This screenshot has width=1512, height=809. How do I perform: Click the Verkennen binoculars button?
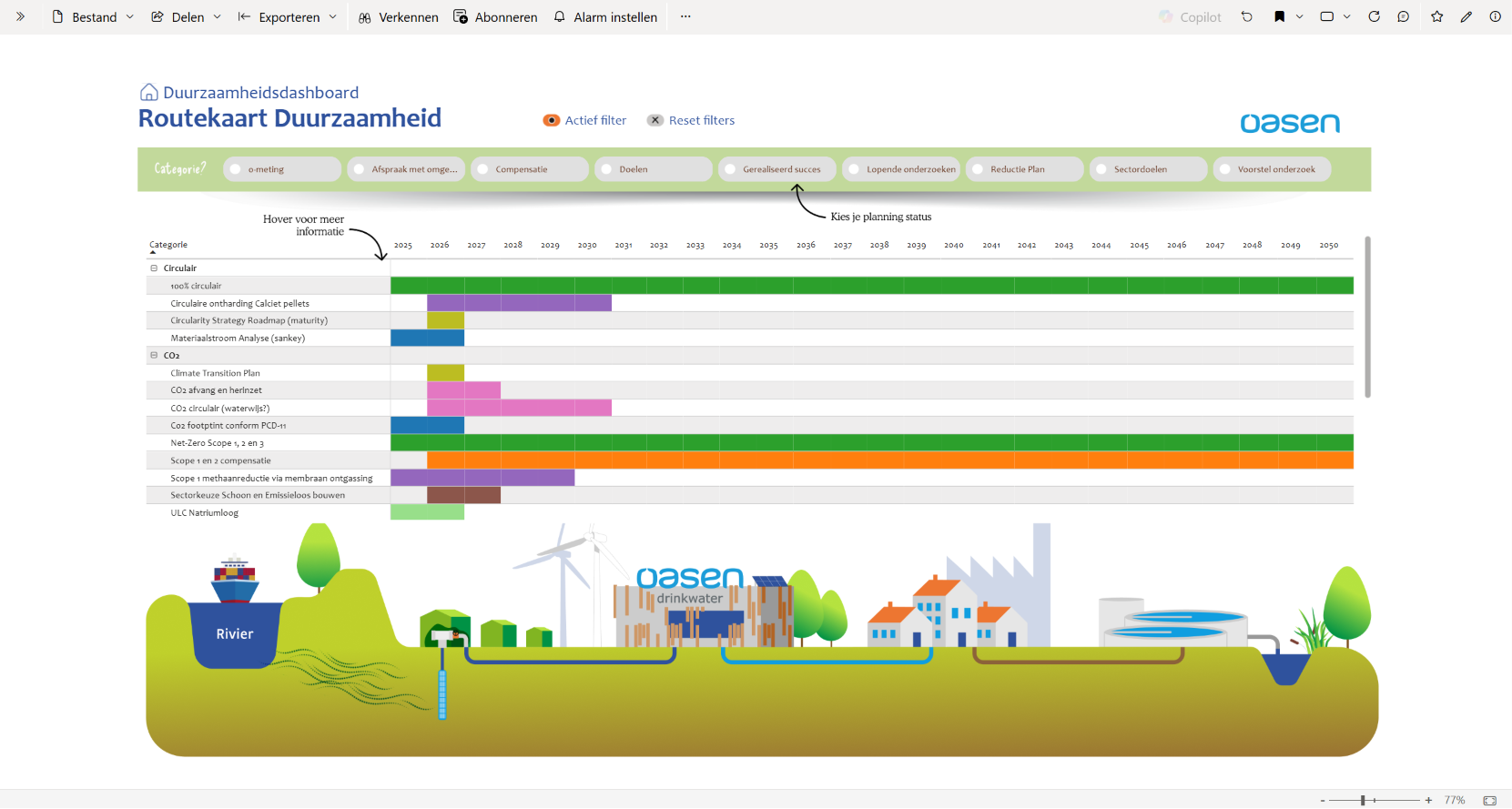(x=398, y=17)
